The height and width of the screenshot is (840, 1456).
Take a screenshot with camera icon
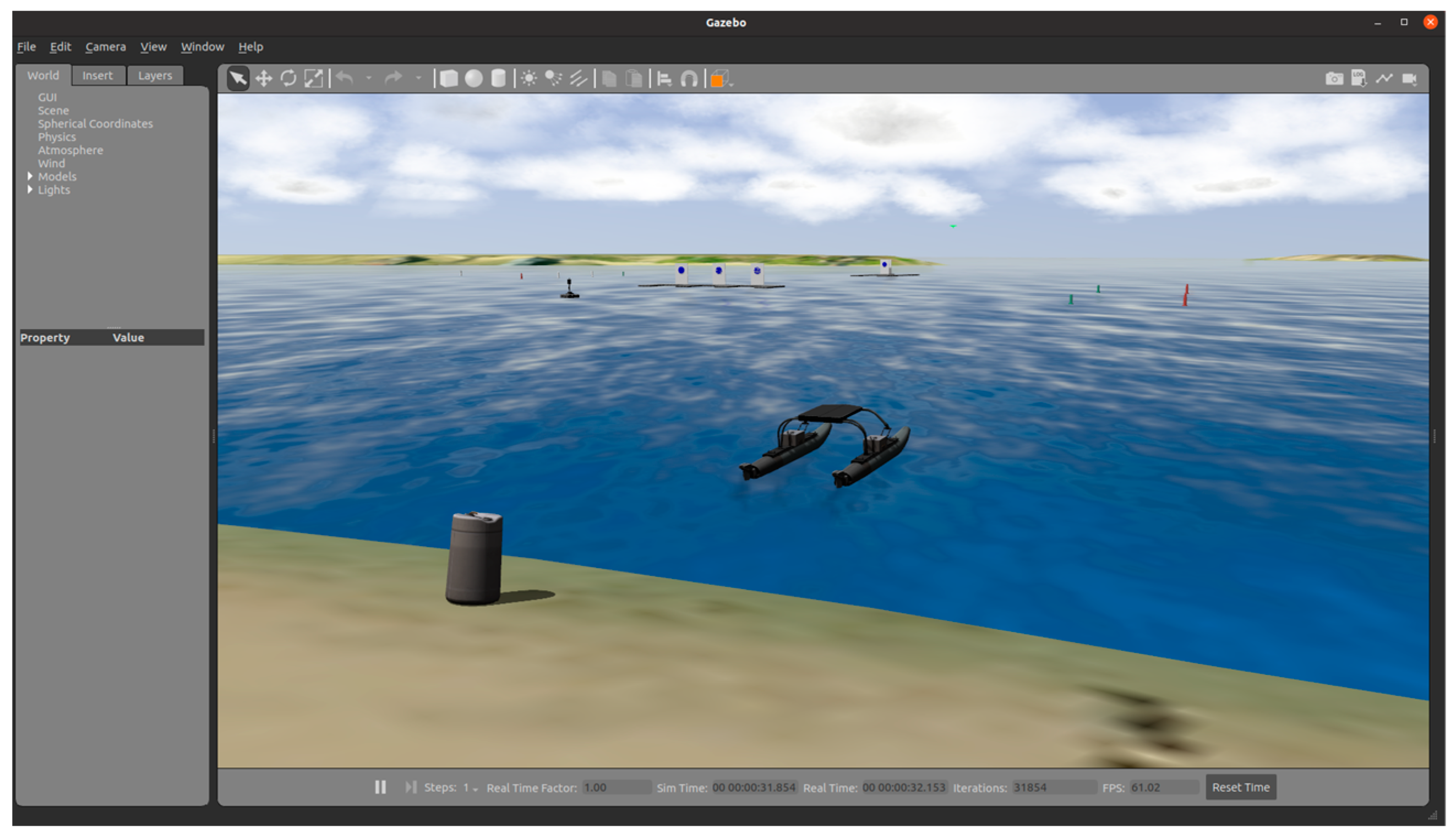[1334, 79]
